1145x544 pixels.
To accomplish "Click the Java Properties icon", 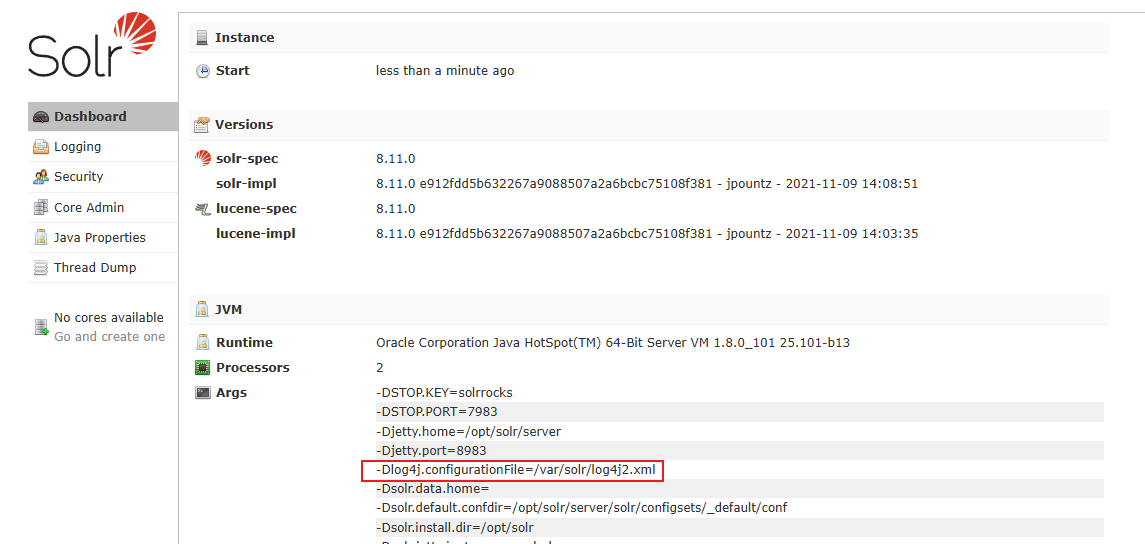I will pyautogui.click(x=41, y=238).
